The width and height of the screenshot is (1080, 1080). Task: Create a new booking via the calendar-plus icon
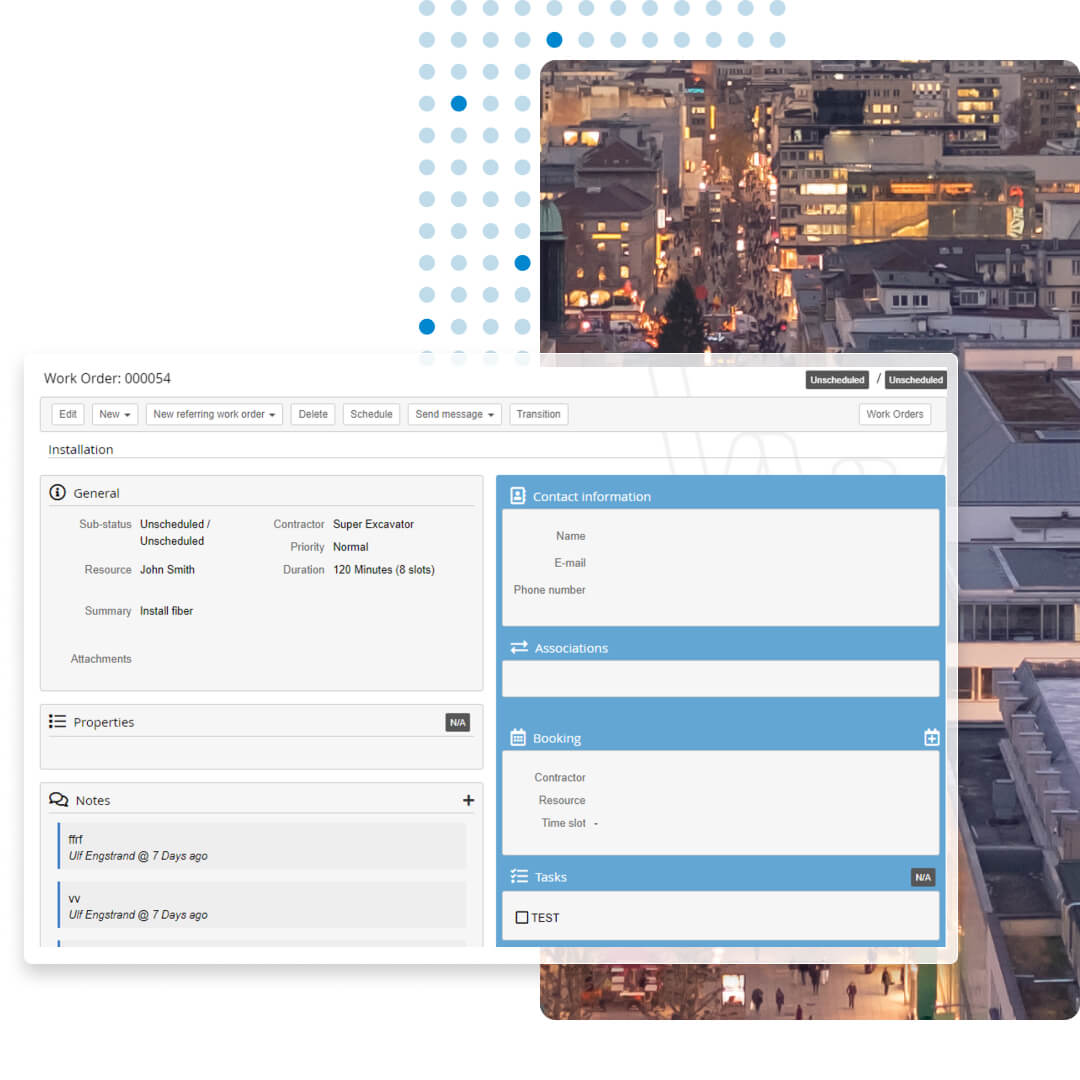(932, 736)
